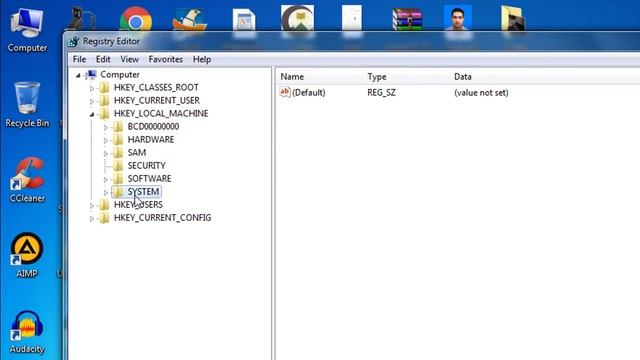
Task: Open the folder desktop icon at top right
Action: click(513, 19)
